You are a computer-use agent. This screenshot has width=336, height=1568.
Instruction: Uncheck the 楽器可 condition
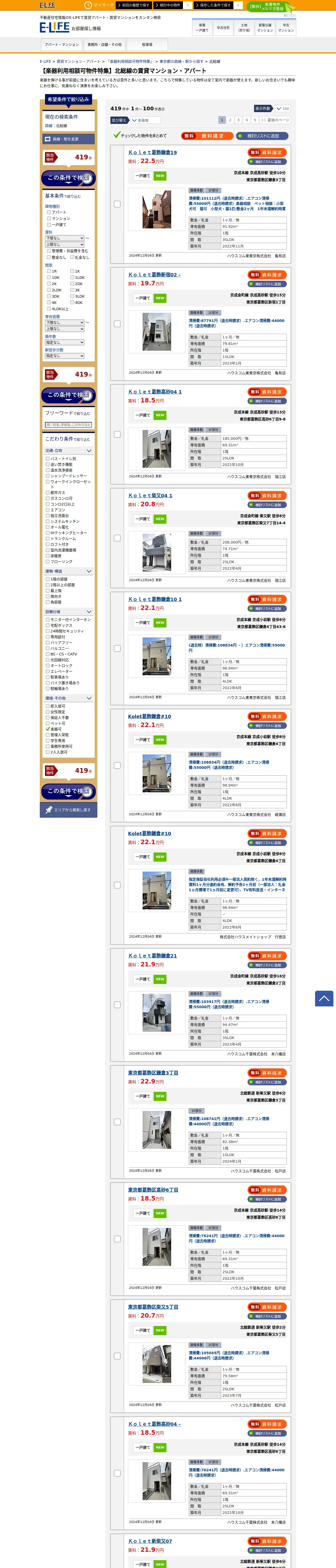(48, 729)
